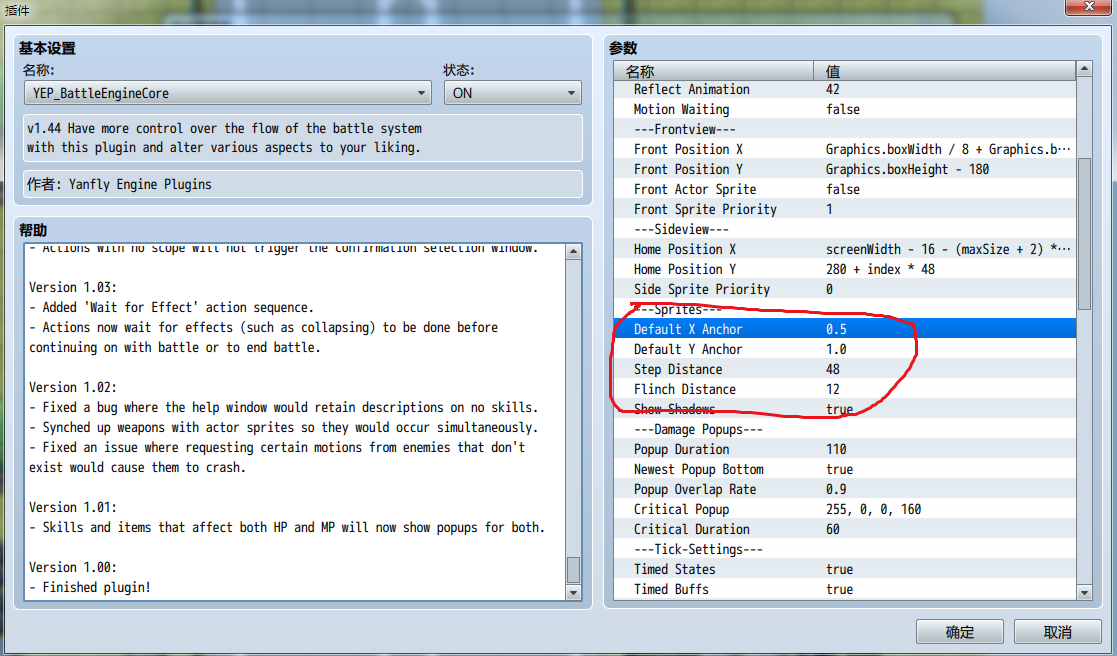
Task: Select the Motion Waiting parameter row
Action: [x=845, y=110]
